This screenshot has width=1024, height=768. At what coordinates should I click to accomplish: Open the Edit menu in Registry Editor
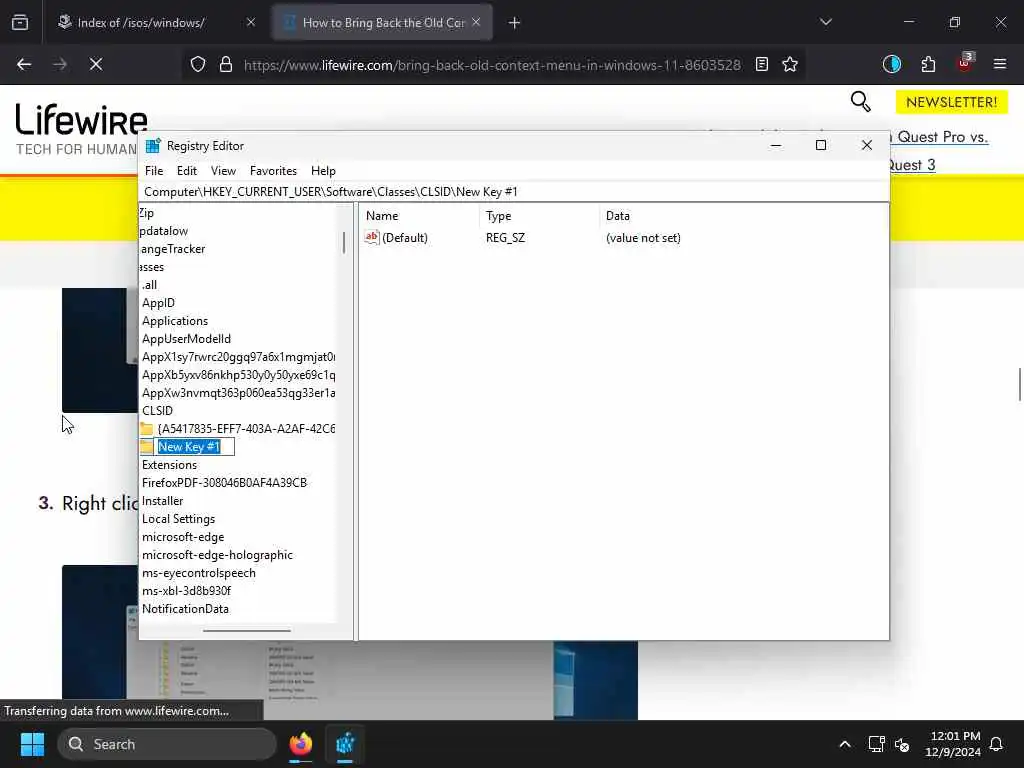187,171
